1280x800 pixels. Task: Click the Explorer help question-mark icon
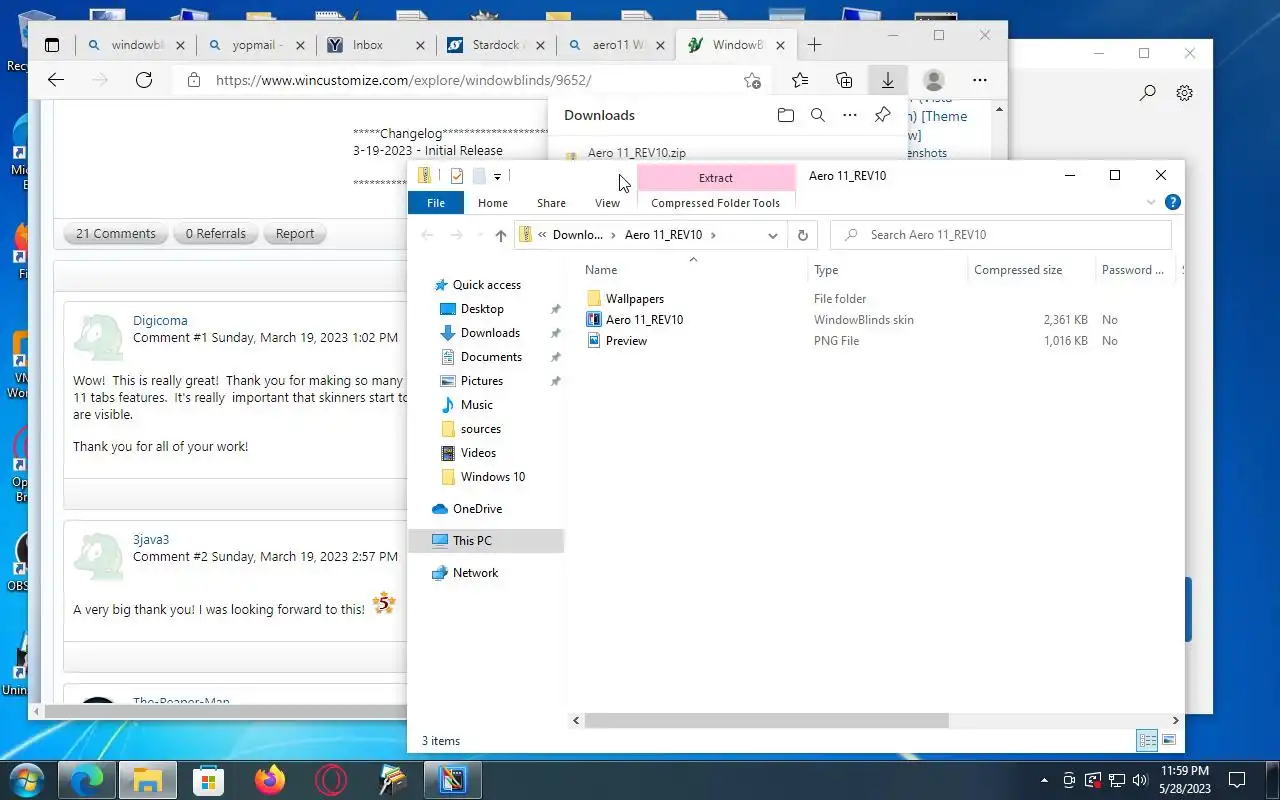[1173, 202]
